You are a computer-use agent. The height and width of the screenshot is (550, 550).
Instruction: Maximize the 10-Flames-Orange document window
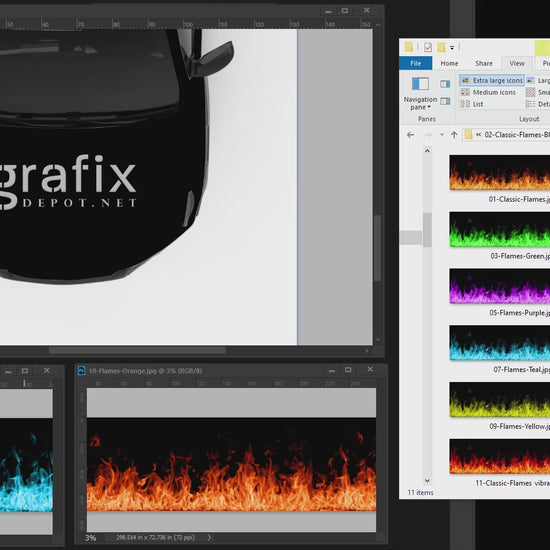coord(348,370)
